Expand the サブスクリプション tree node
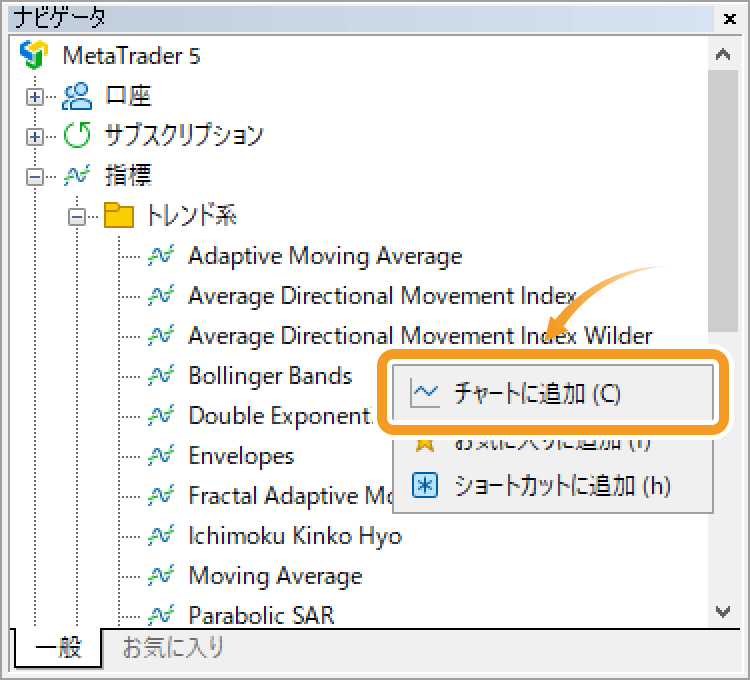Image resolution: width=750 pixels, height=680 pixels. 34,137
